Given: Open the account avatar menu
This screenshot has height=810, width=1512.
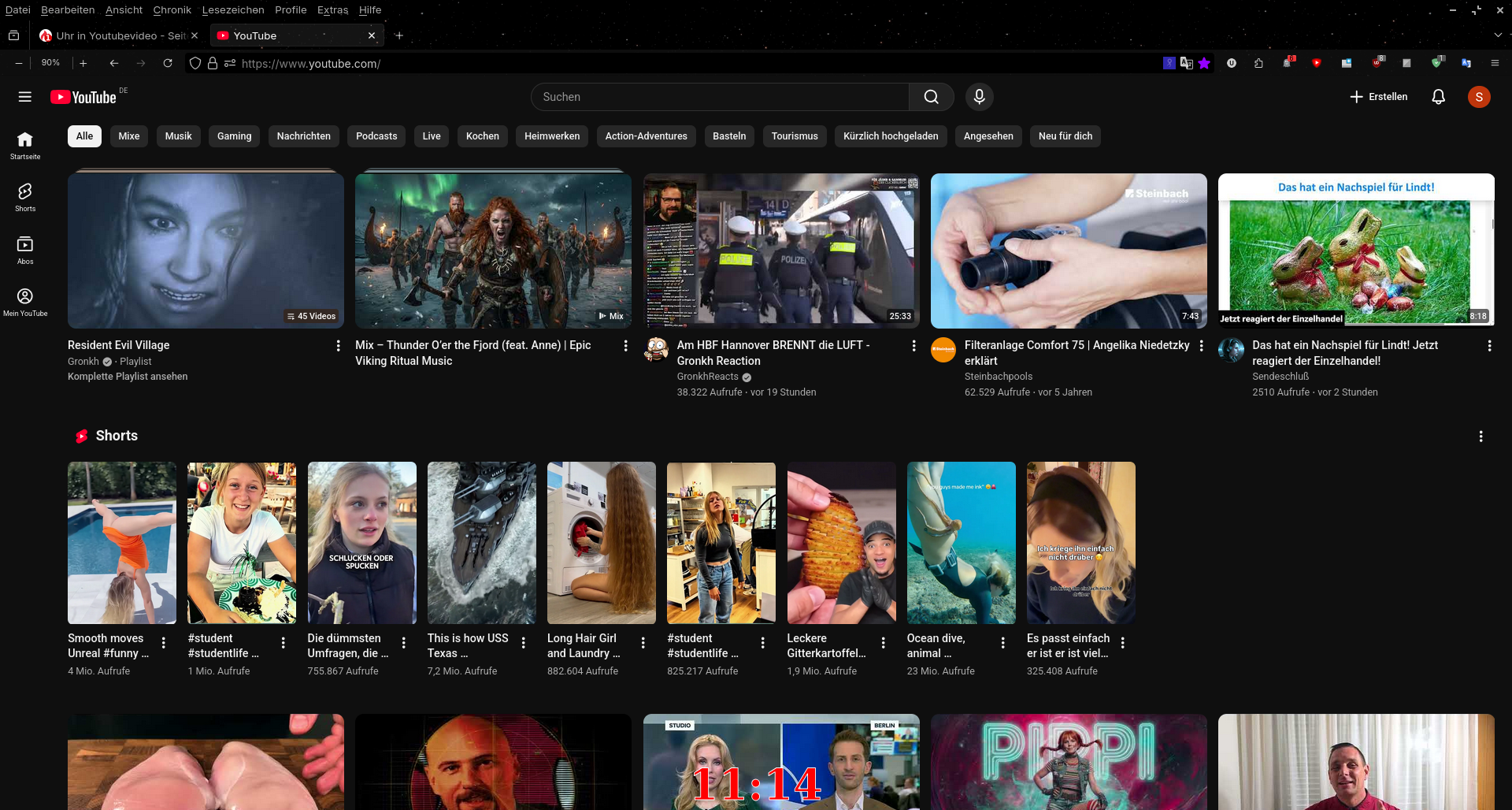Looking at the screenshot, I should (1478, 97).
